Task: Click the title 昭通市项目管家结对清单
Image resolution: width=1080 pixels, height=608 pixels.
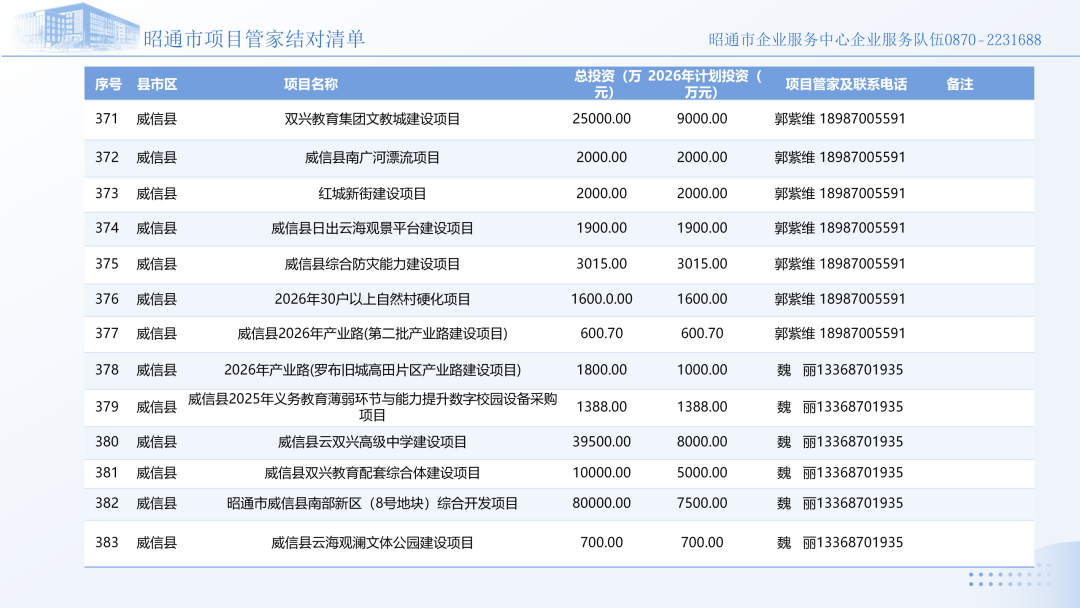Action: click(254, 39)
